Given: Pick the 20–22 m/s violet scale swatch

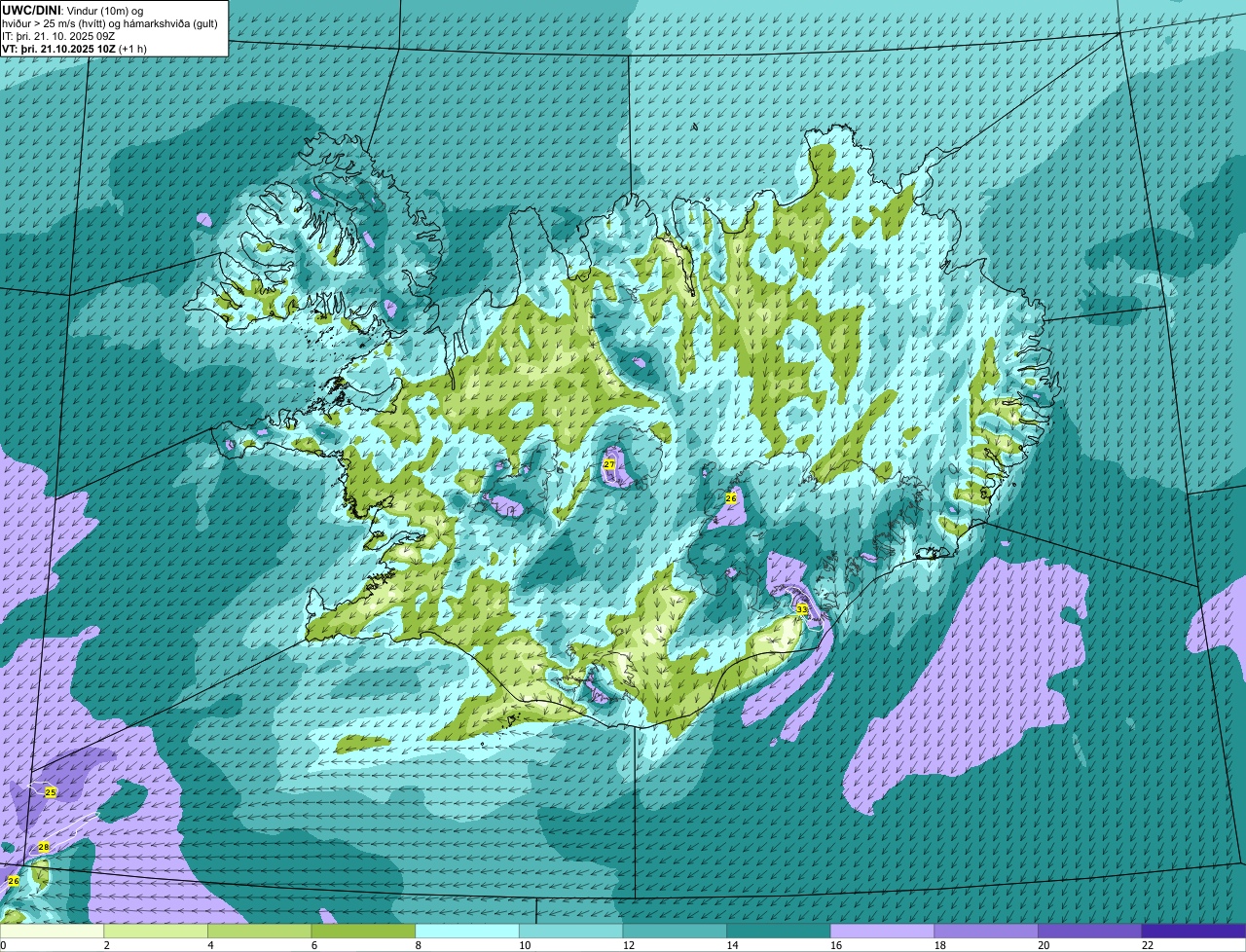Looking at the screenshot, I should point(1090,931).
